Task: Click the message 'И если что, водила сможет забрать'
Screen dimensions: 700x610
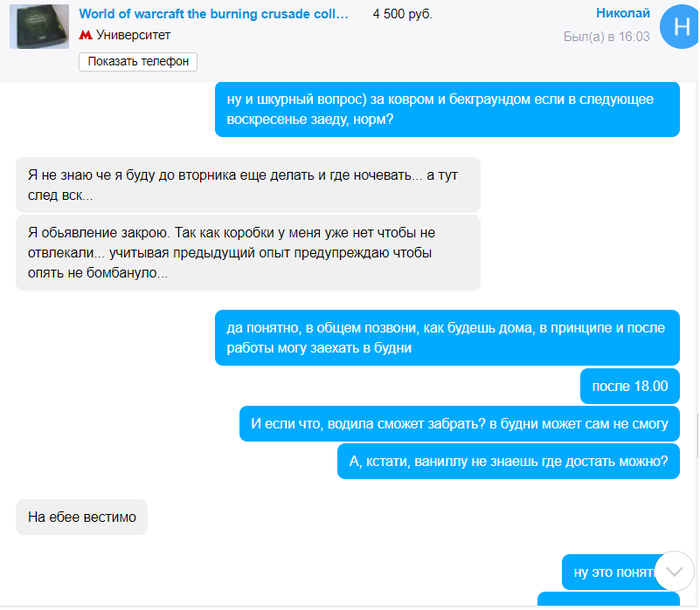Action: pyautogui.click(x=459, y=424)
